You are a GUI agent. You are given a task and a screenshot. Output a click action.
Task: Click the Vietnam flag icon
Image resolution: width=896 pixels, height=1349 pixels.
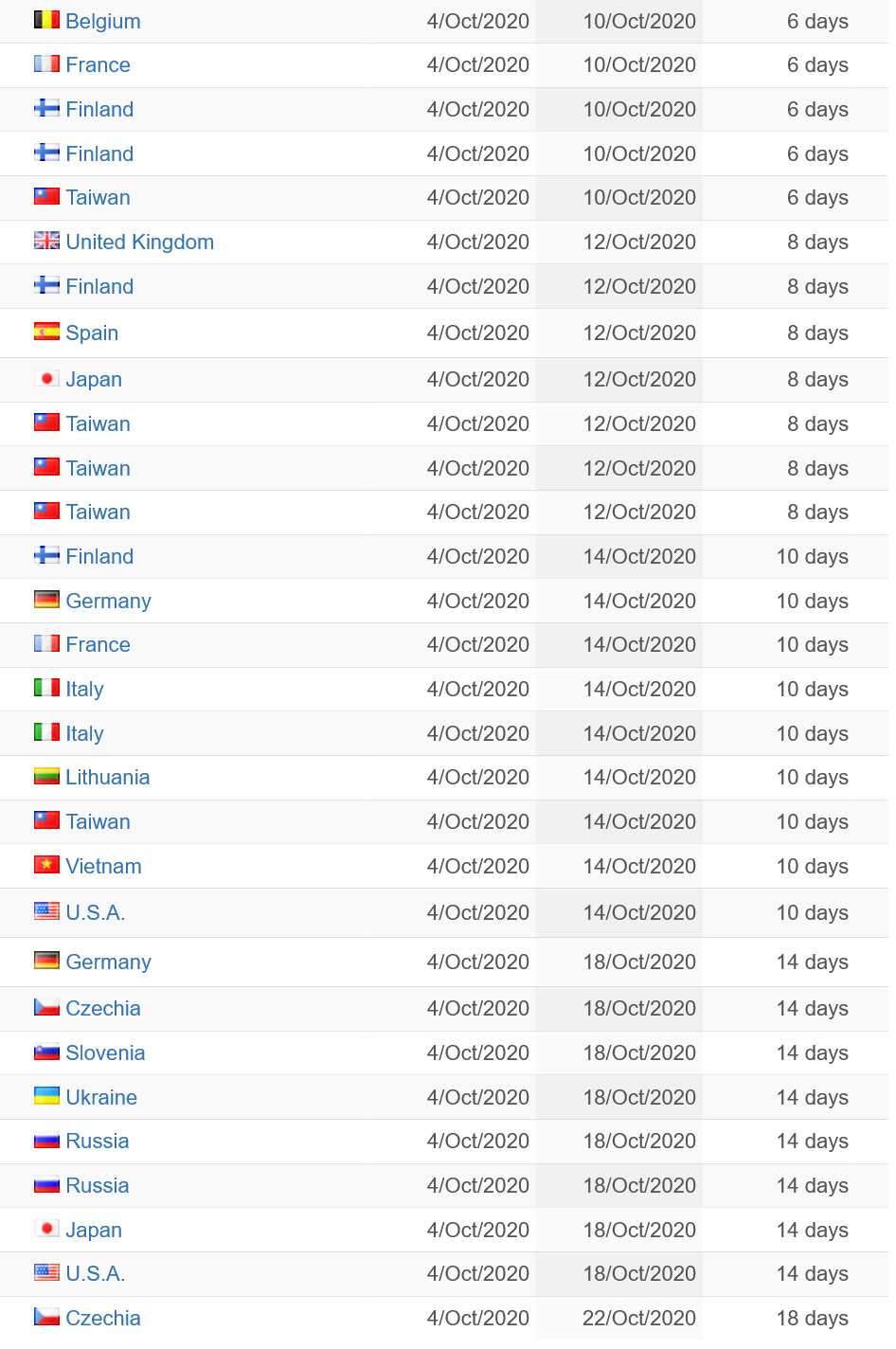click(x=46, y=865)
